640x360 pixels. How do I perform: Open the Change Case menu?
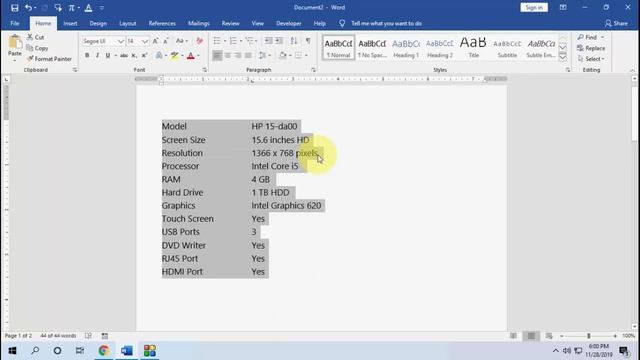point(182,41)
